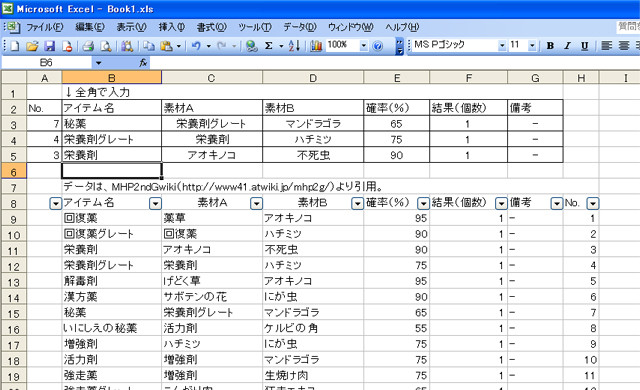Open the データ(D) menu

coord(300,27)
